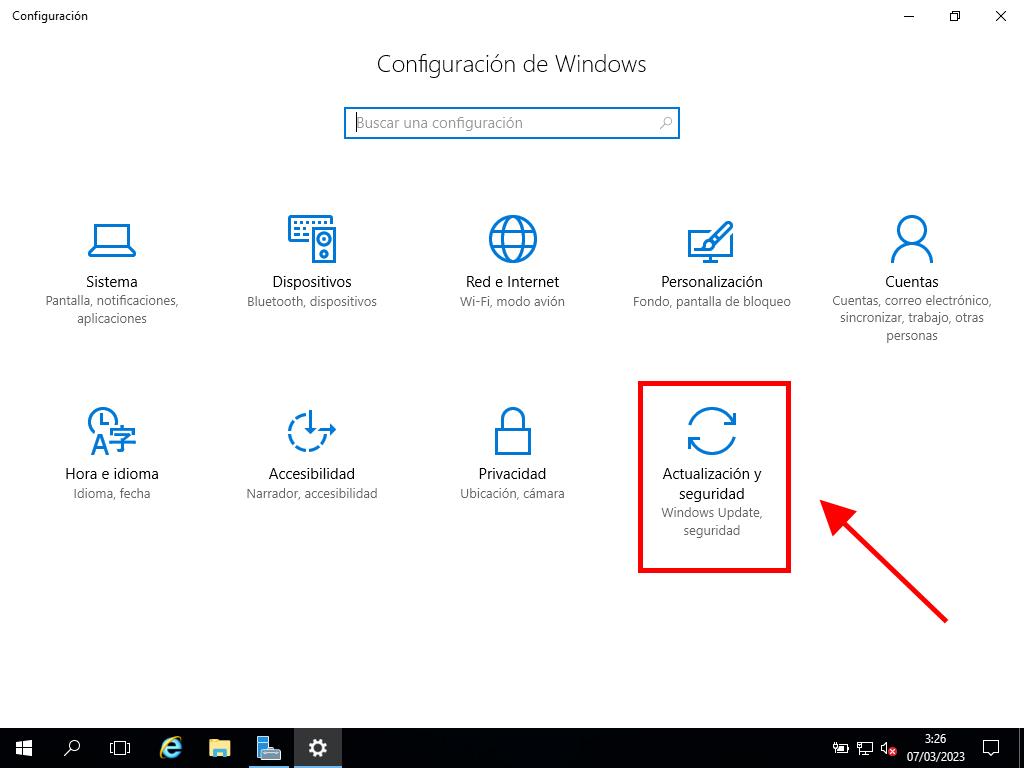Viewport: 1024px width, 768px height.
Task: Open File Explorer from the taskbar
Action: coord(220,747)
